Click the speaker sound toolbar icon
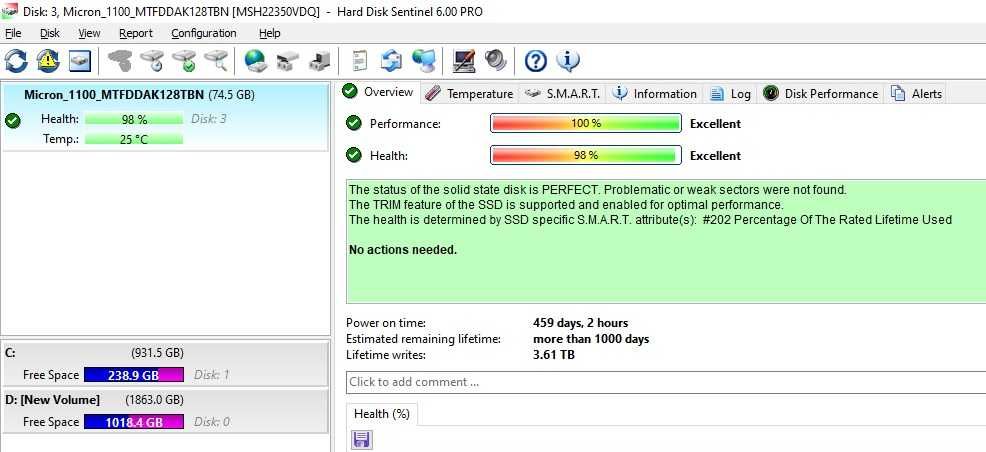This screenshot has width=986, height=452. pos(496,60)
